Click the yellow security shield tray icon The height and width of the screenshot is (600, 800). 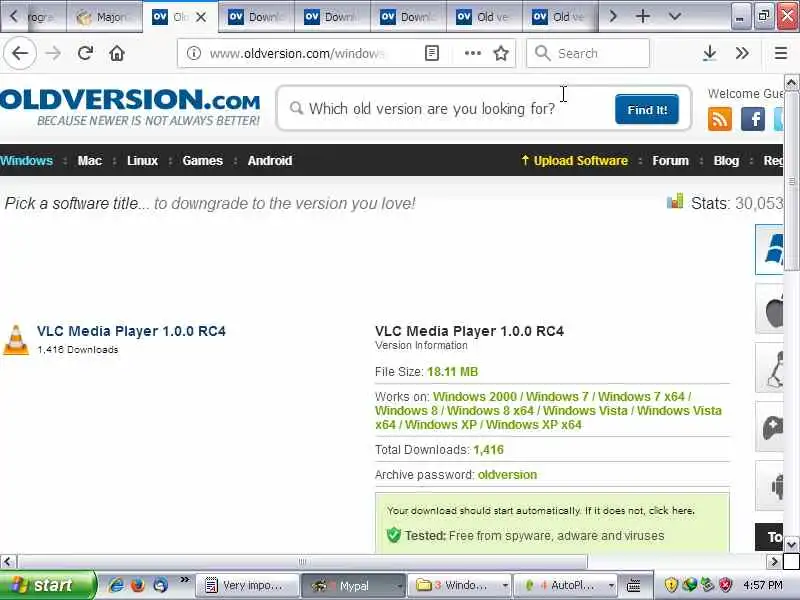671,585
